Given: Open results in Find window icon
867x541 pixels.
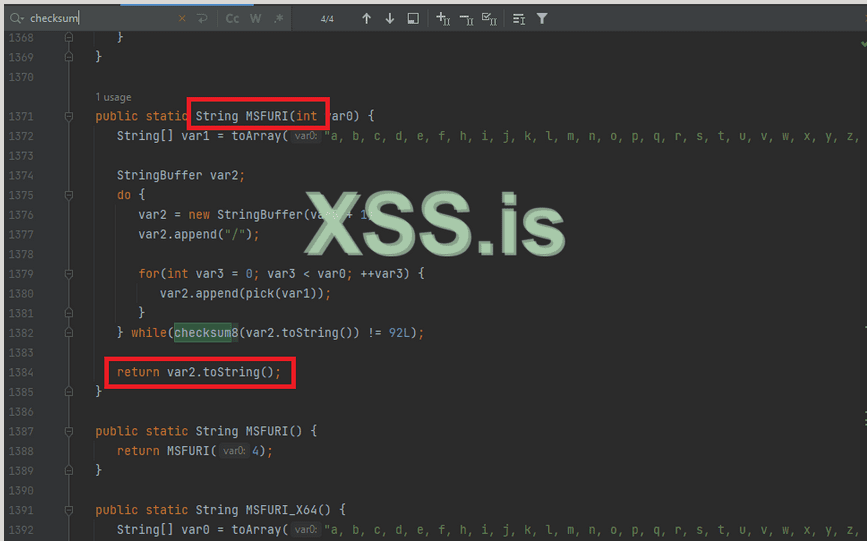Looking at the screenshot, I should (x=413, y=18).
